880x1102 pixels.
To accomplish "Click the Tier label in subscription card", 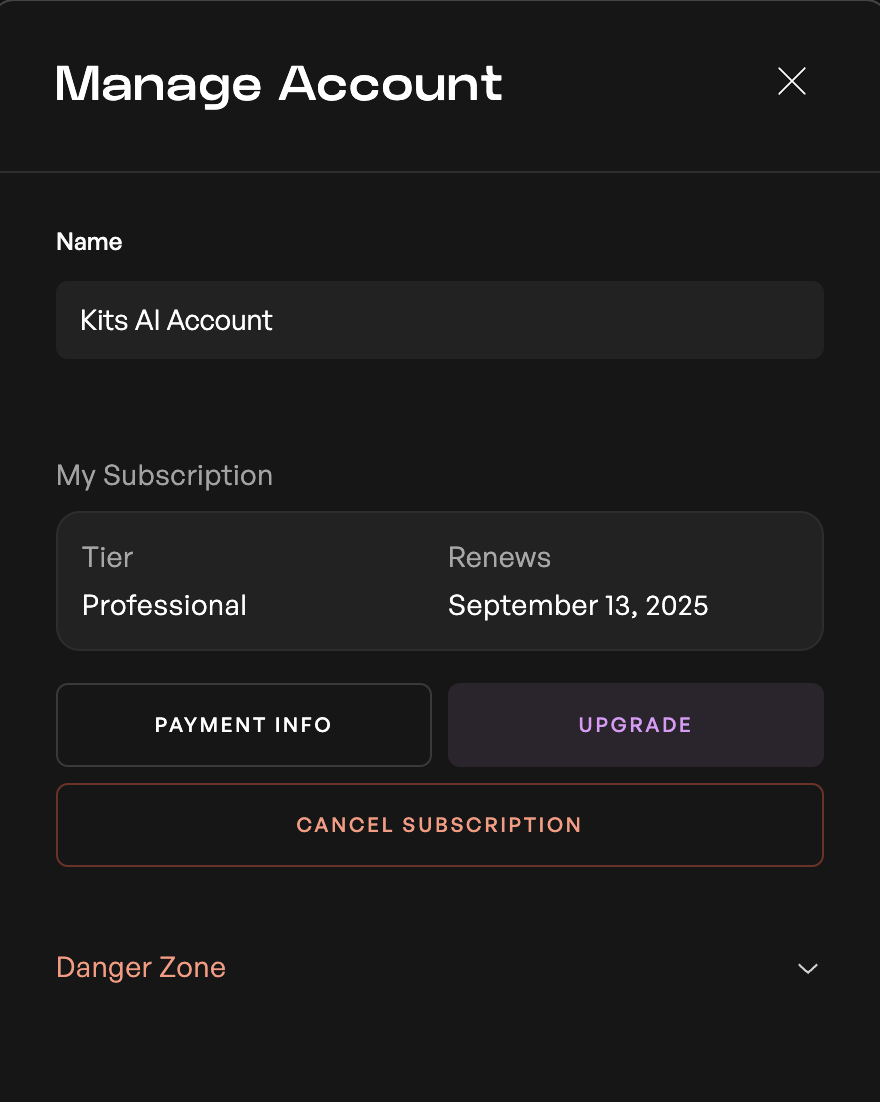I will 107,557.
